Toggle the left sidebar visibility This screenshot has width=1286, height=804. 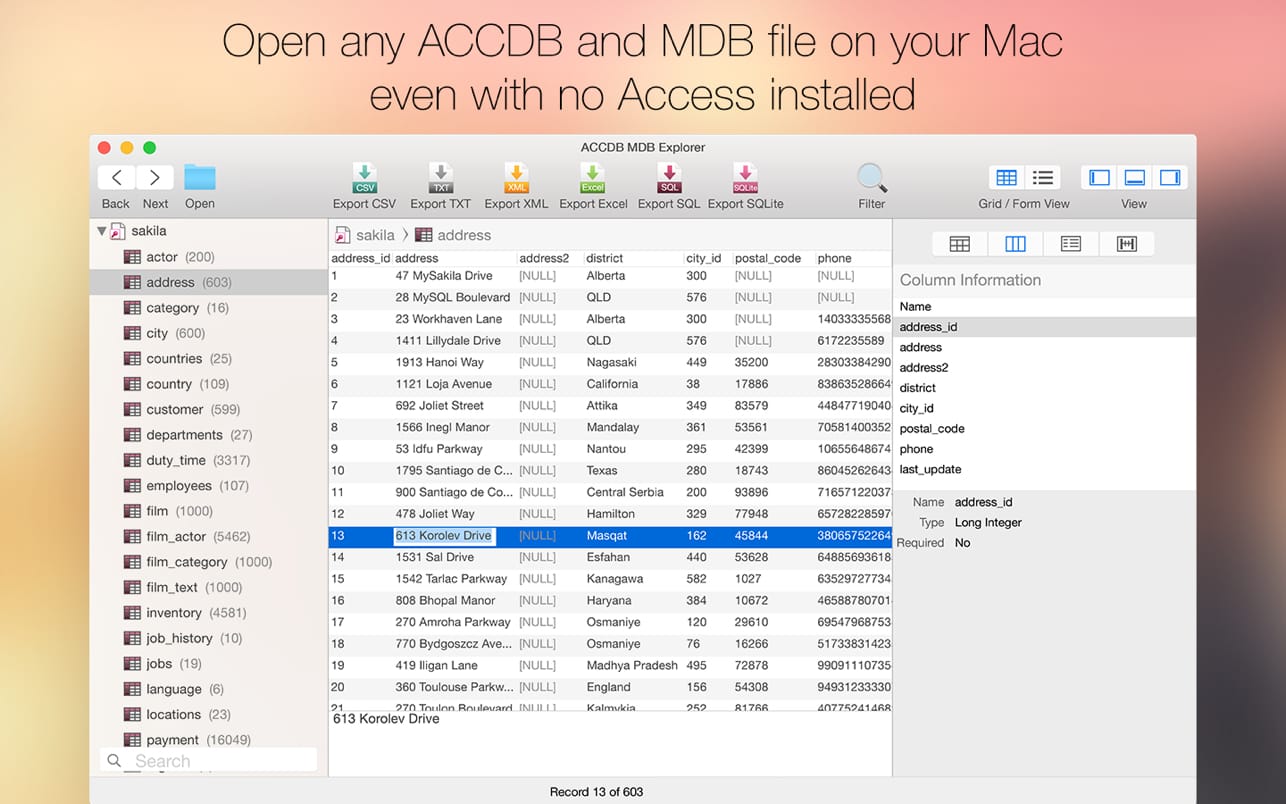pos(1098,177)
